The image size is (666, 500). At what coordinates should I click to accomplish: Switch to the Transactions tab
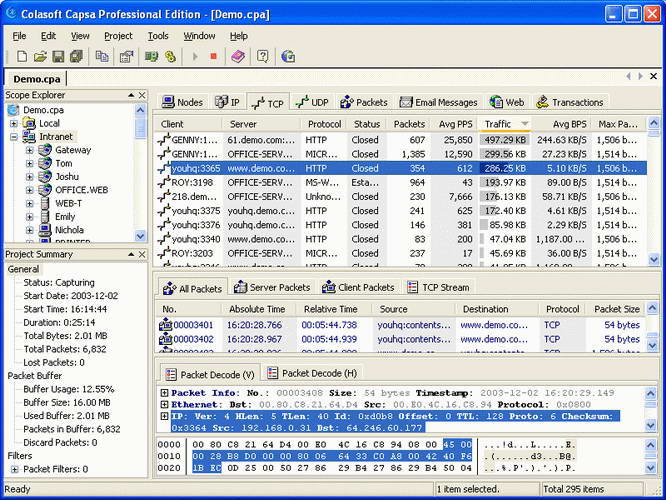570,102
